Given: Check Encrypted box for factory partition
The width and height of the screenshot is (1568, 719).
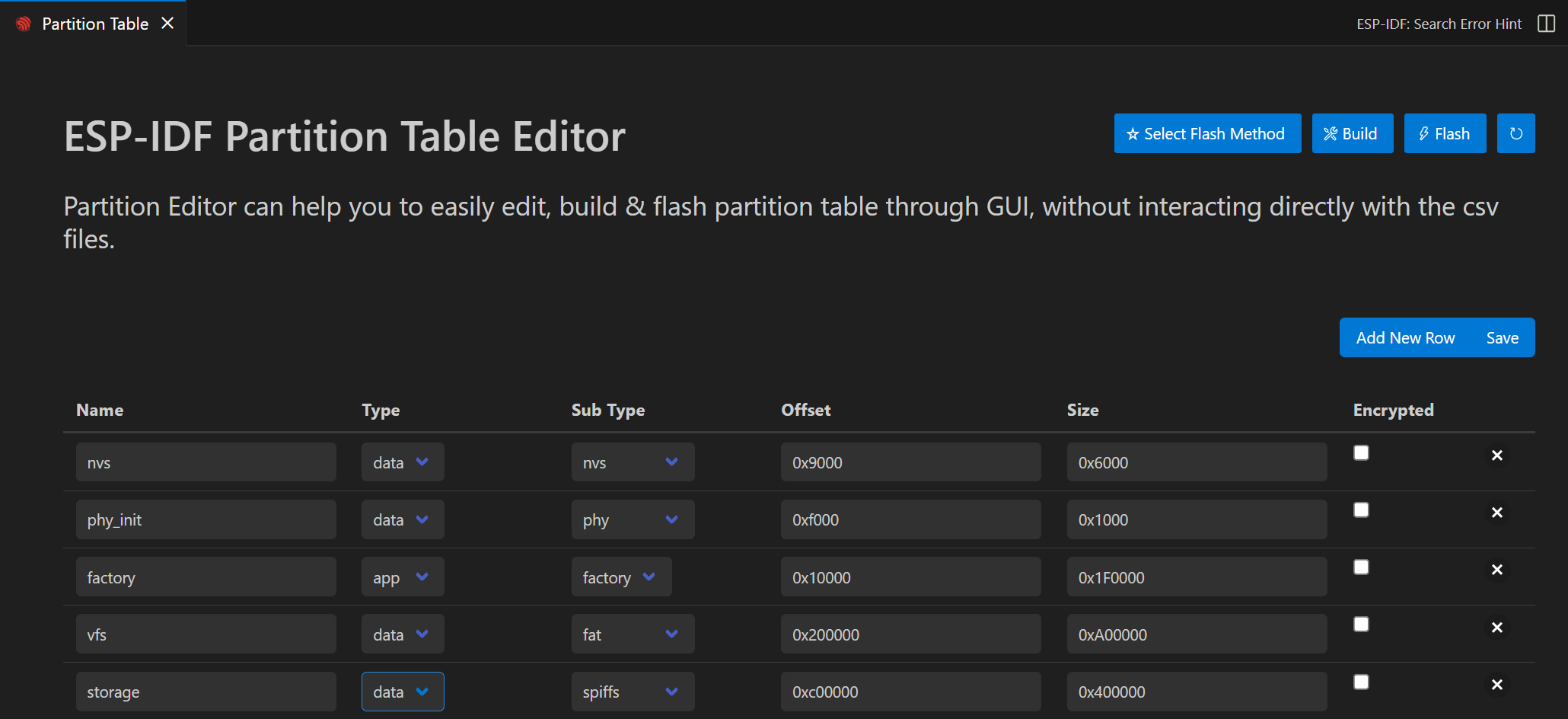Looking at the screenshot, I should (1361, 567).
